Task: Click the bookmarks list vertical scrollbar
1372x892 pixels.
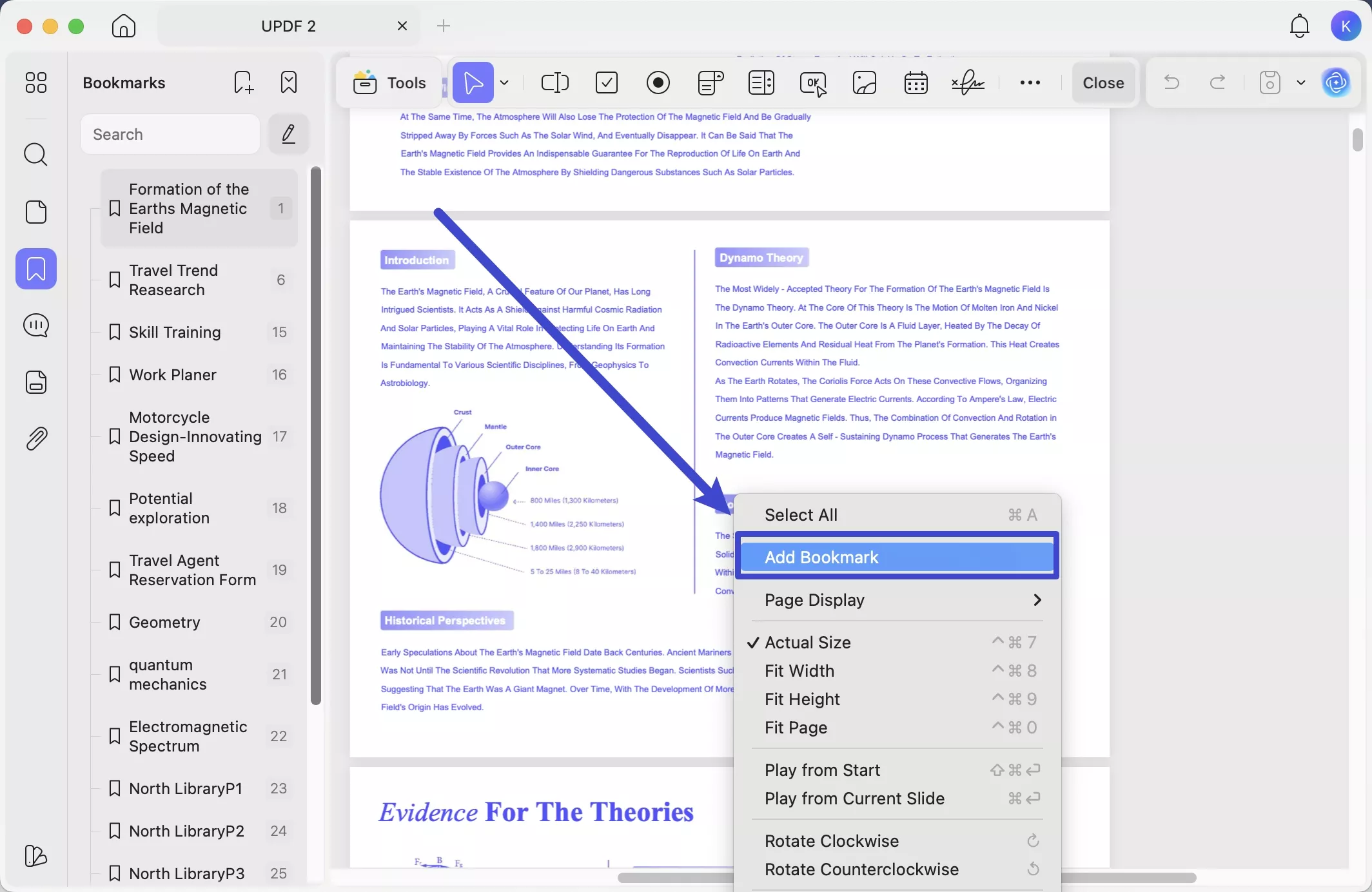Action: (315, 436)
